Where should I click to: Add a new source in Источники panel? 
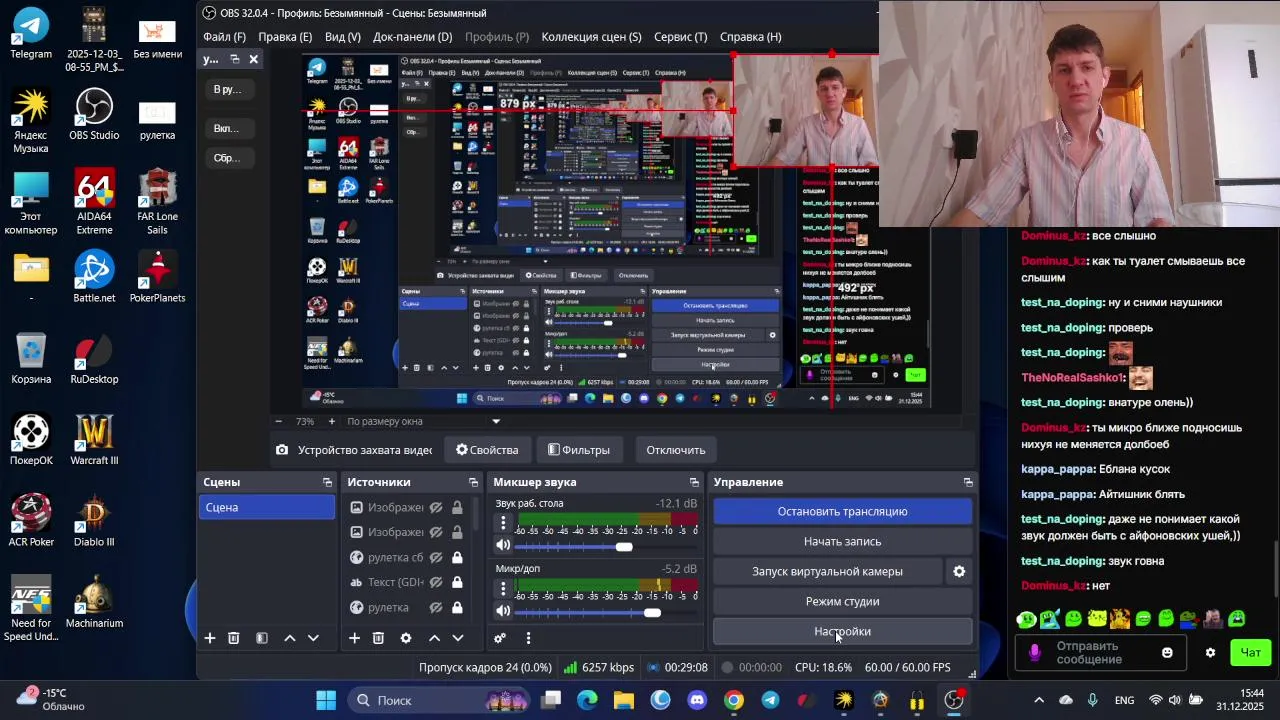[x=354, y=638]
